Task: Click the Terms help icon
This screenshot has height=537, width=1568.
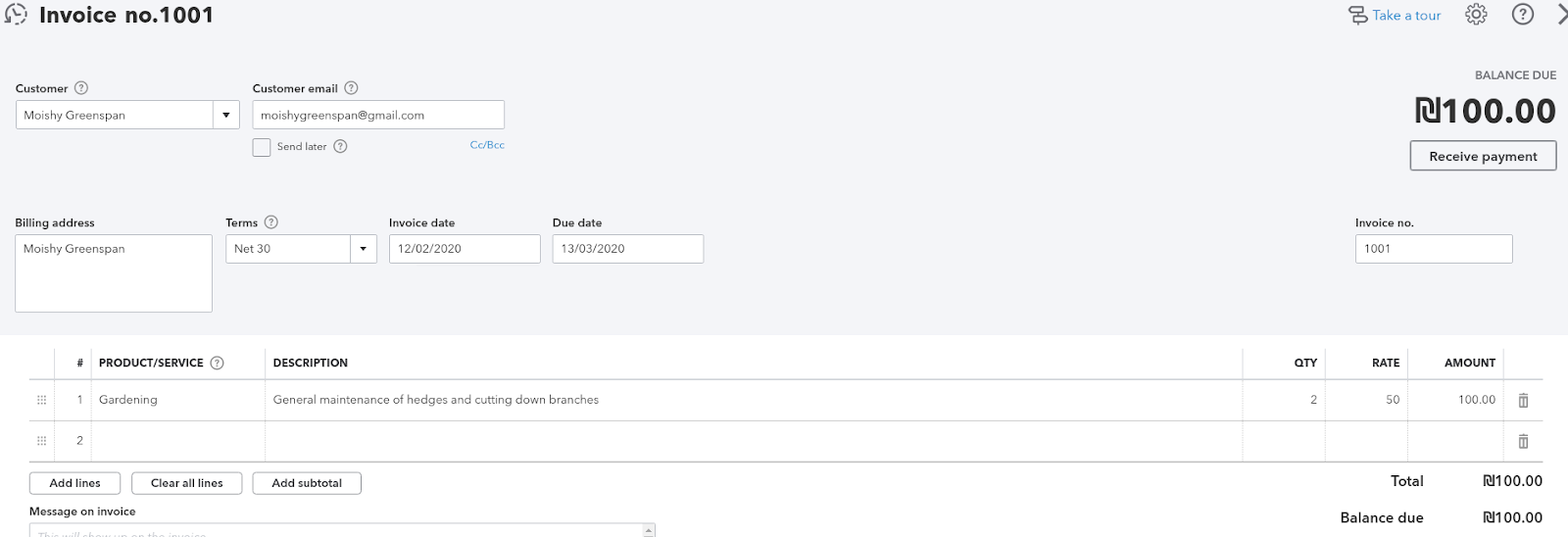Action: pyautogui.click(x=271, y=222)
